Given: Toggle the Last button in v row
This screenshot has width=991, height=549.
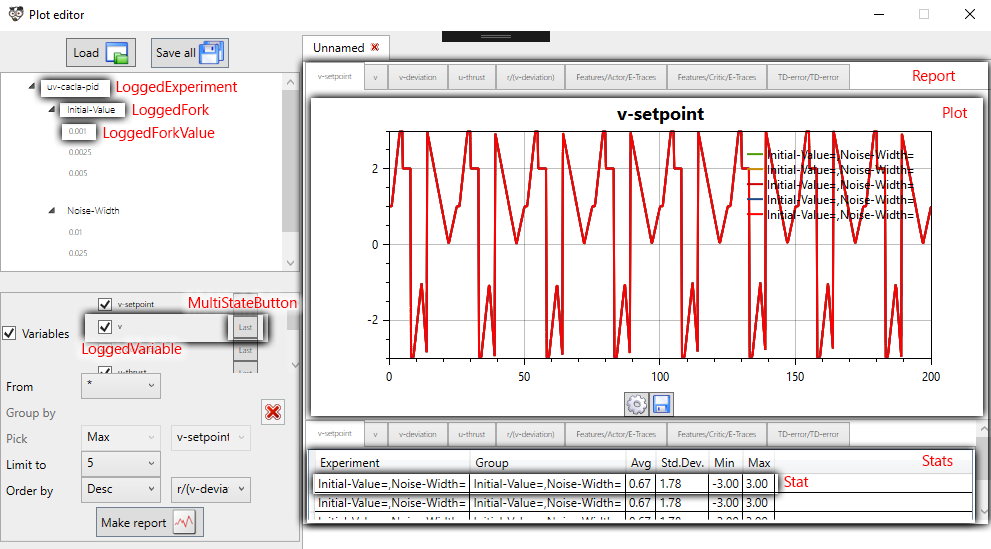Looking at the screenshot, I should click(245, 327).
